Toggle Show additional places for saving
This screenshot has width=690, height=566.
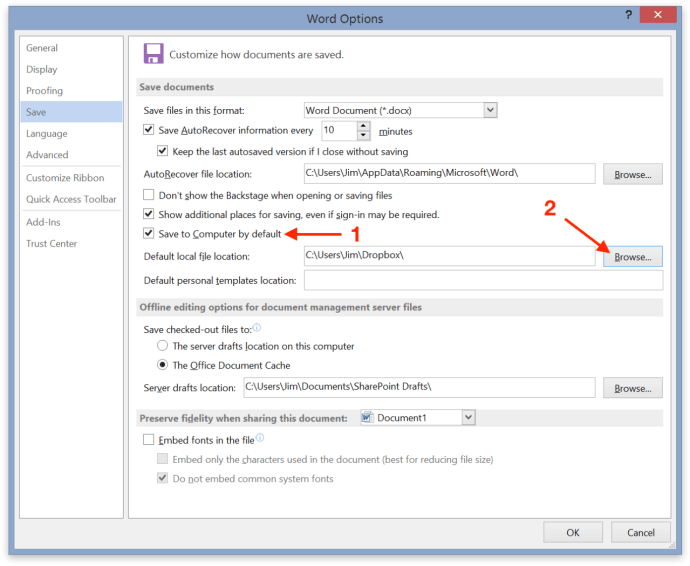[x=148, y=214]
